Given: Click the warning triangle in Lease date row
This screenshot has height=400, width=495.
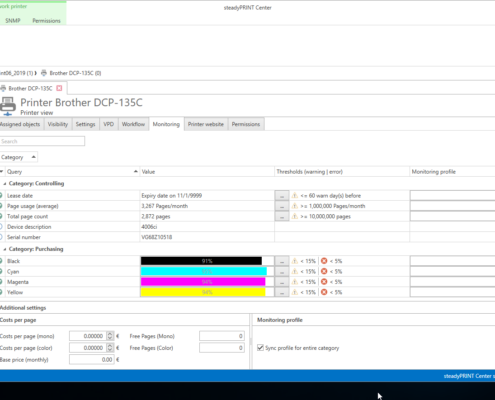Looking at the screenshot, I should [x=295, y=196].
